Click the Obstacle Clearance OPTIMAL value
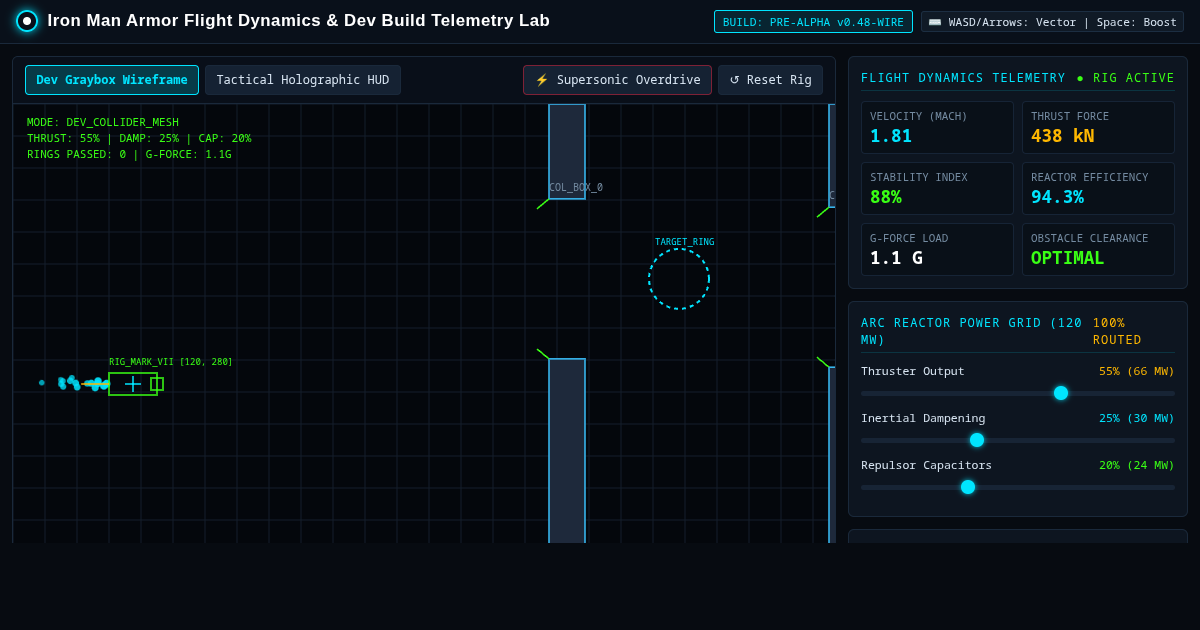This screenshot has width=1200, height=630. 1067,258
